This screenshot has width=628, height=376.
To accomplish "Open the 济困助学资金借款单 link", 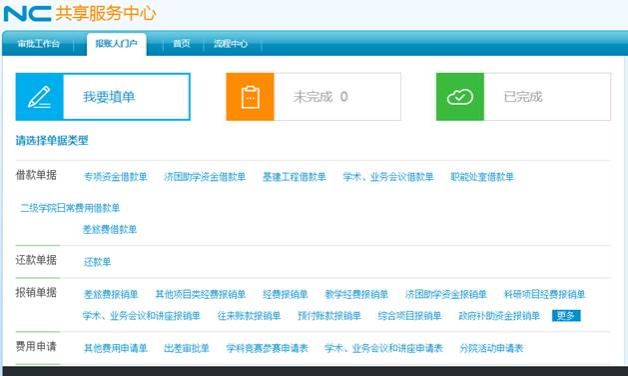I will tap(205, 177).
